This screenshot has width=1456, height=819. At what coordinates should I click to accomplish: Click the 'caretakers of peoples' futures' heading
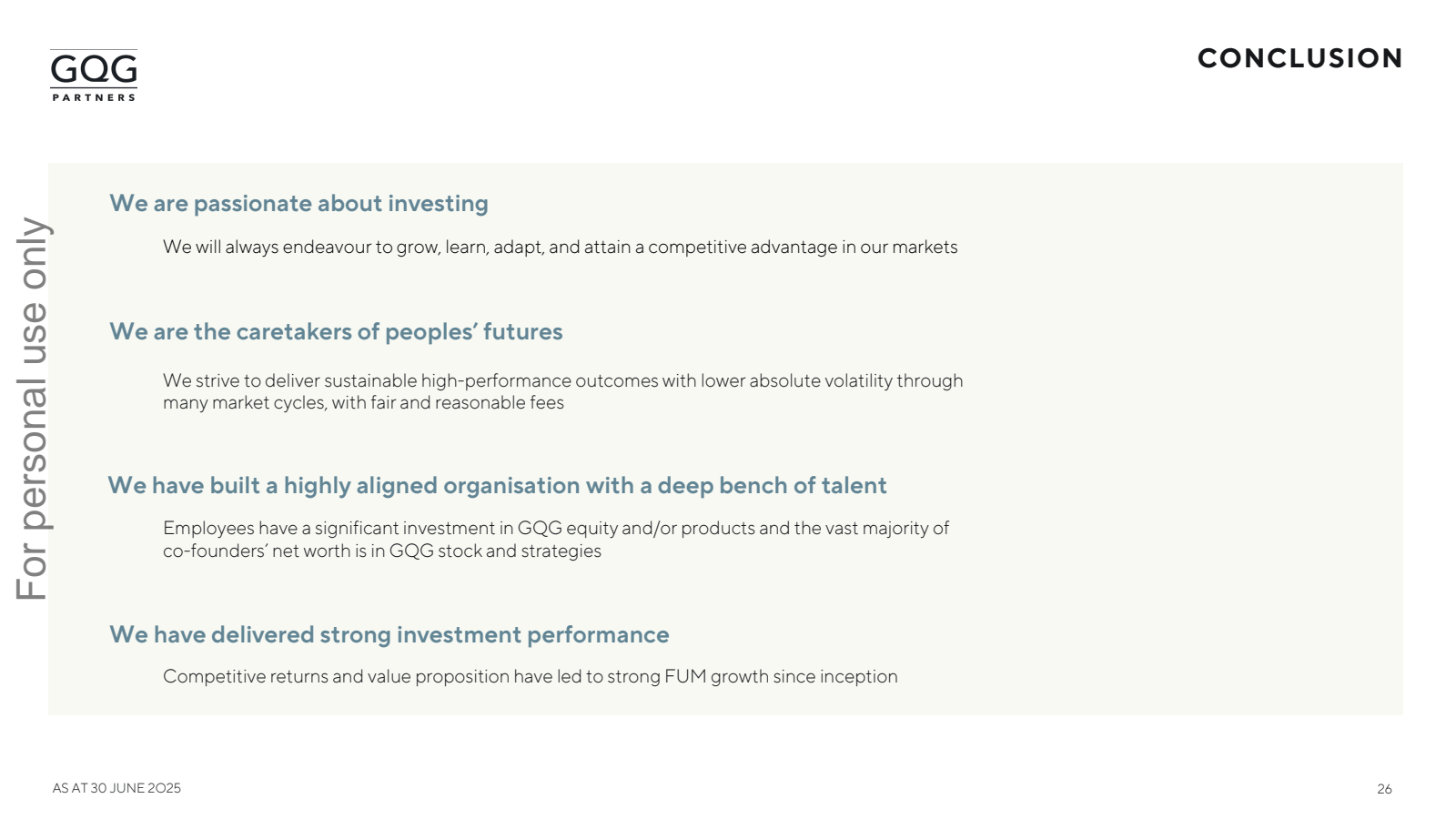(x=336, y=332)
